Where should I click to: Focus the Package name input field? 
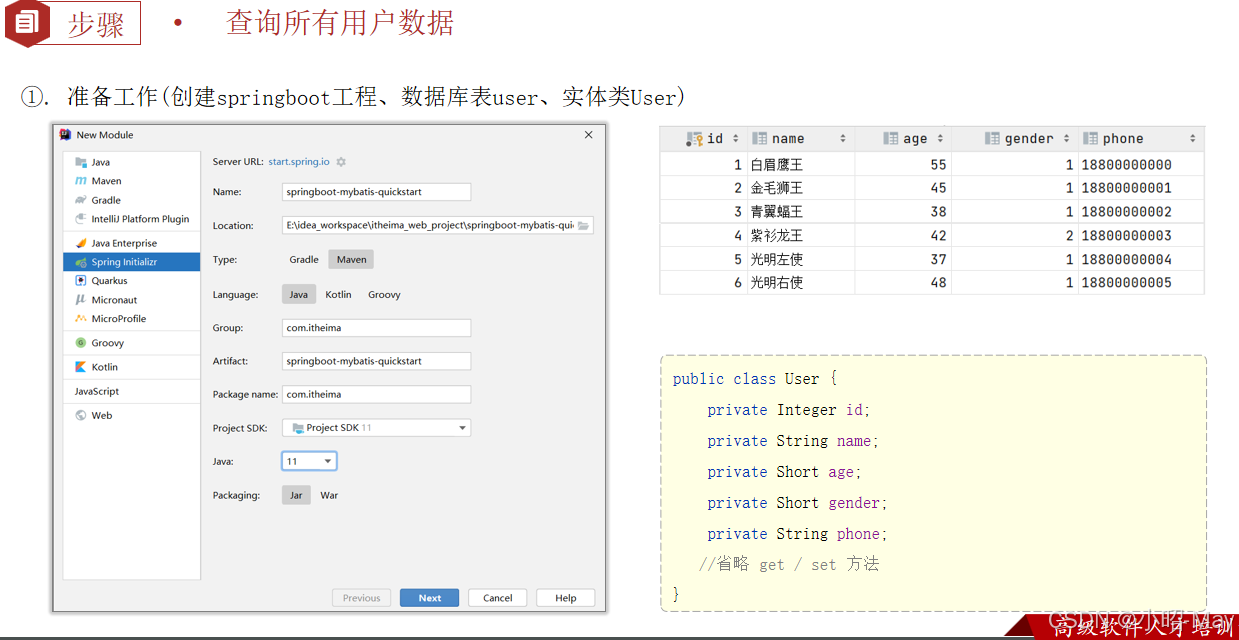(376, 395)
